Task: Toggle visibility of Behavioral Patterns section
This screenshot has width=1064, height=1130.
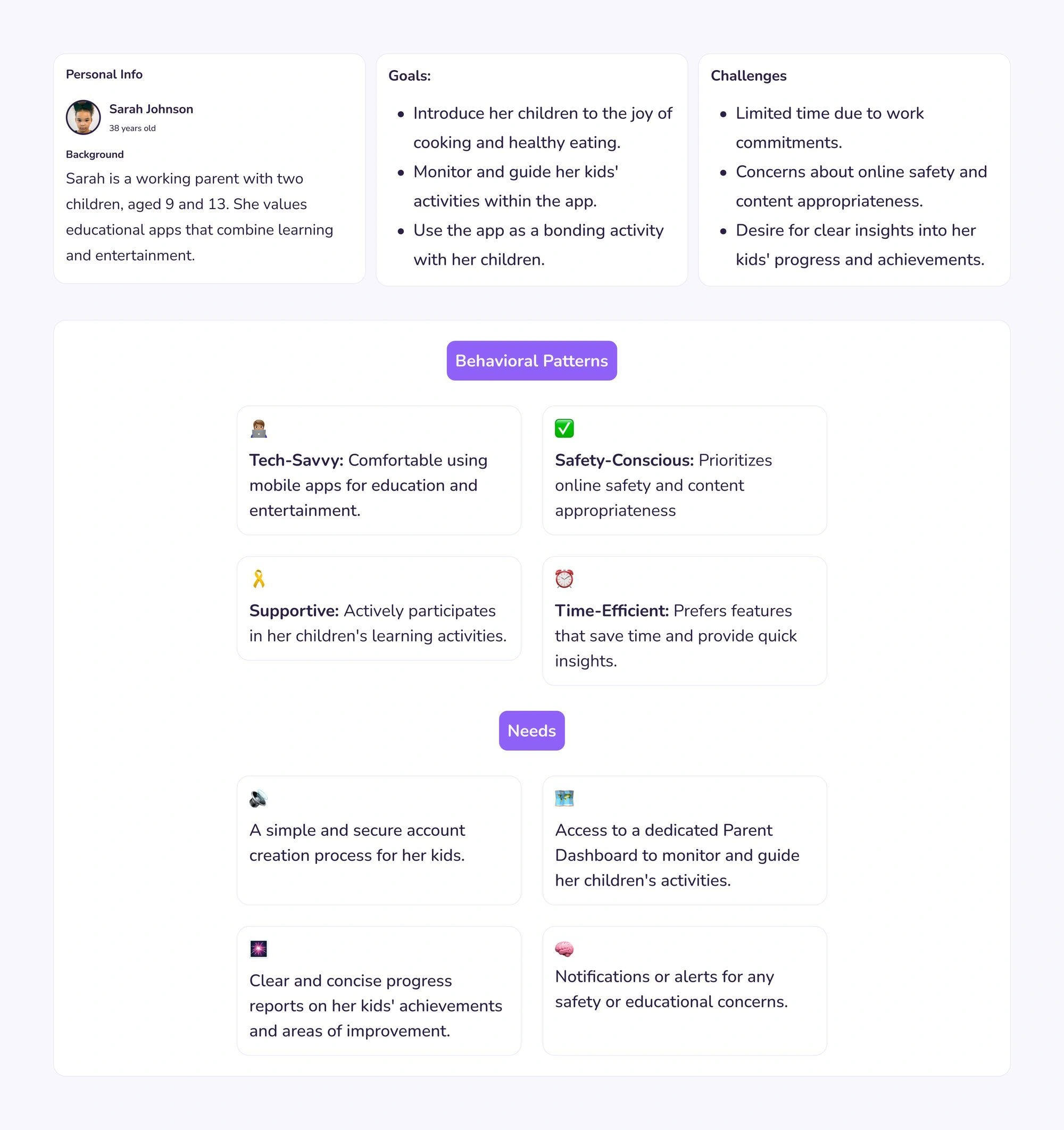Action: 532,360
